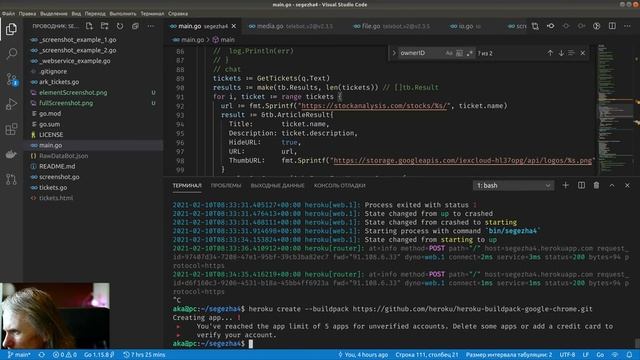Open errors and warnings count in status bar
This screenshot has width=640, height=360.
(x=64, y=355)
